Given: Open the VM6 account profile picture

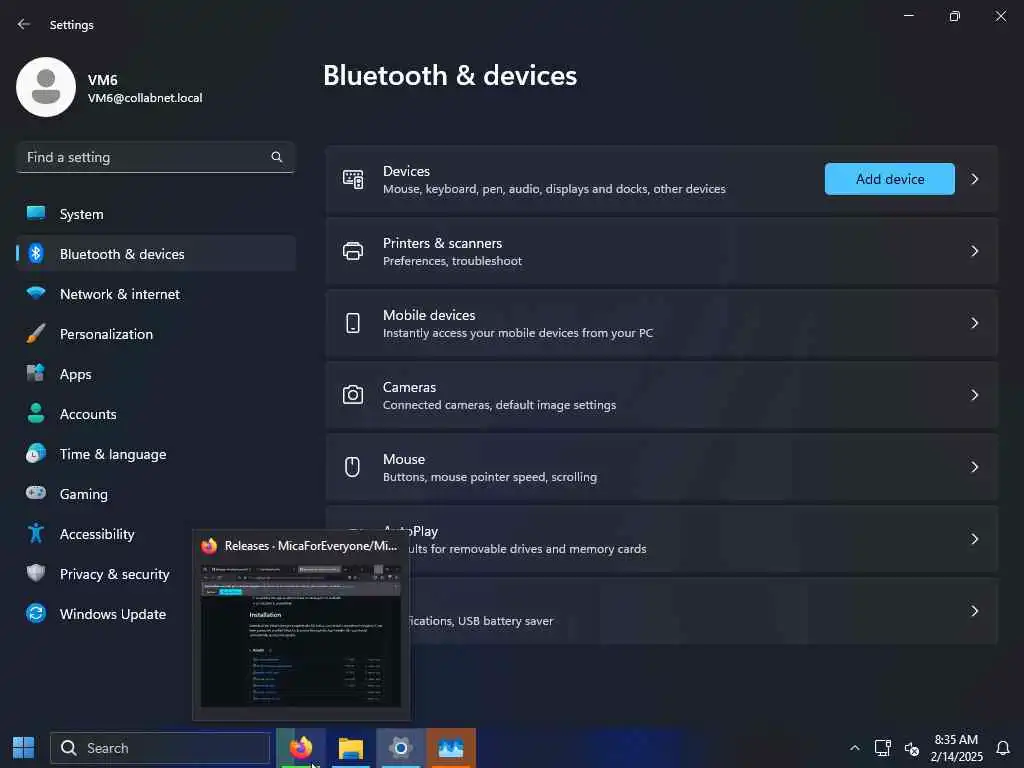Looking at the screenshot, I should pyautogui.click(x=46, y=87).
